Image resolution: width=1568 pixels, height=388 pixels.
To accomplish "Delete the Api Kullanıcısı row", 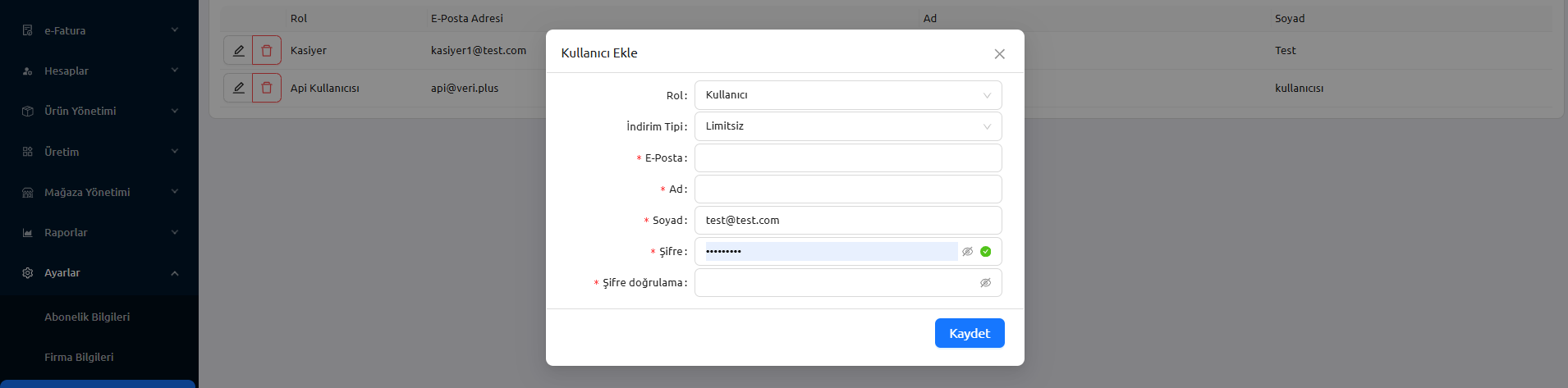I will pos(267,88).
